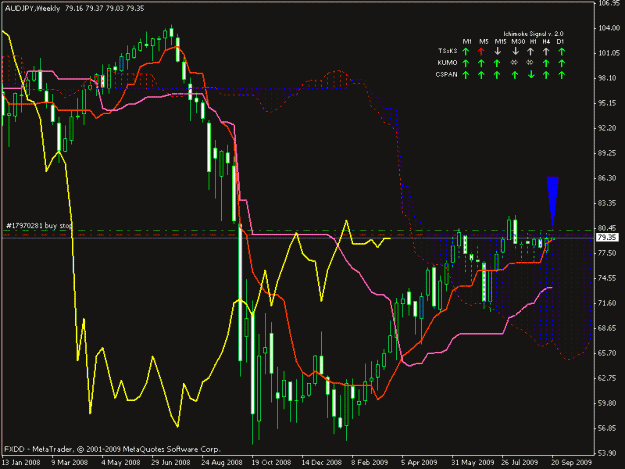Click the H4 column header
Image resolution: width=625 pixels, height=469 pixels.
[546, 41]
